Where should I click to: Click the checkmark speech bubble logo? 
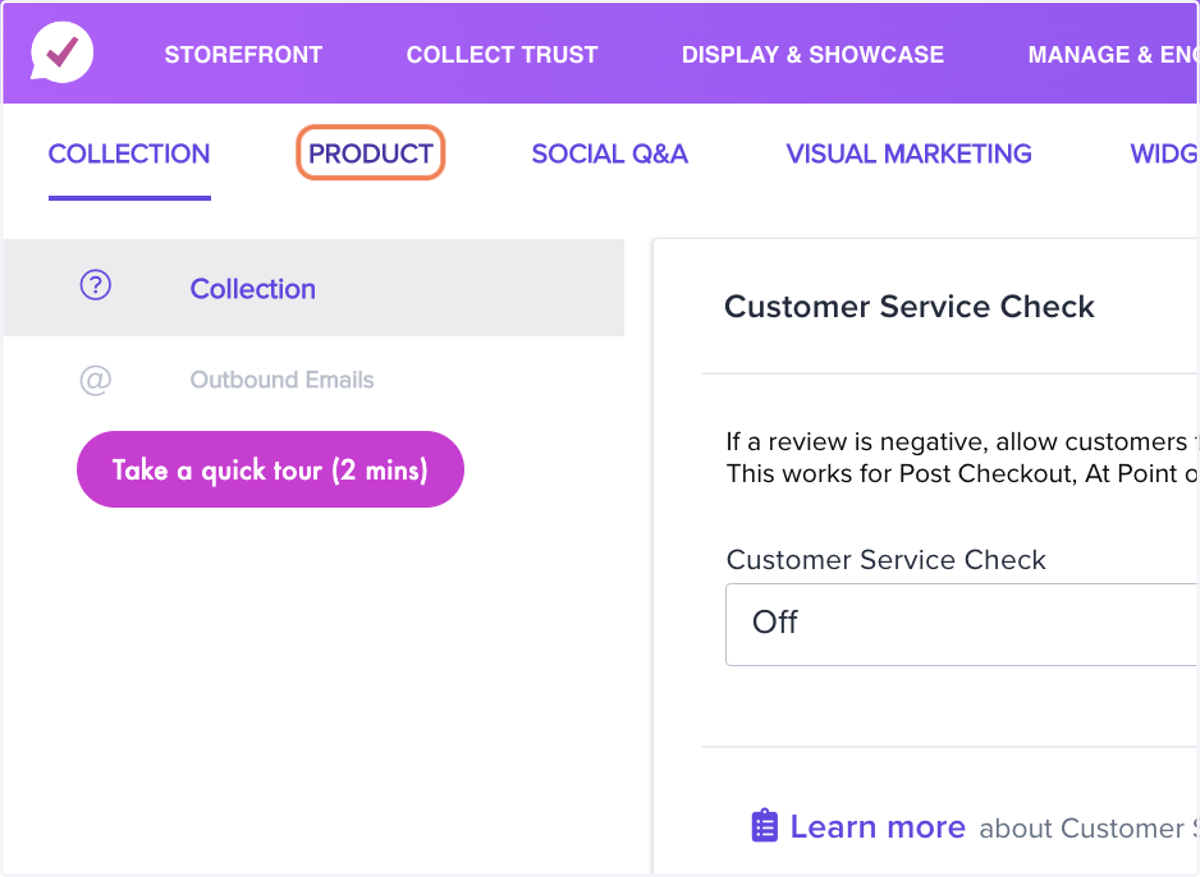(62, 52)
